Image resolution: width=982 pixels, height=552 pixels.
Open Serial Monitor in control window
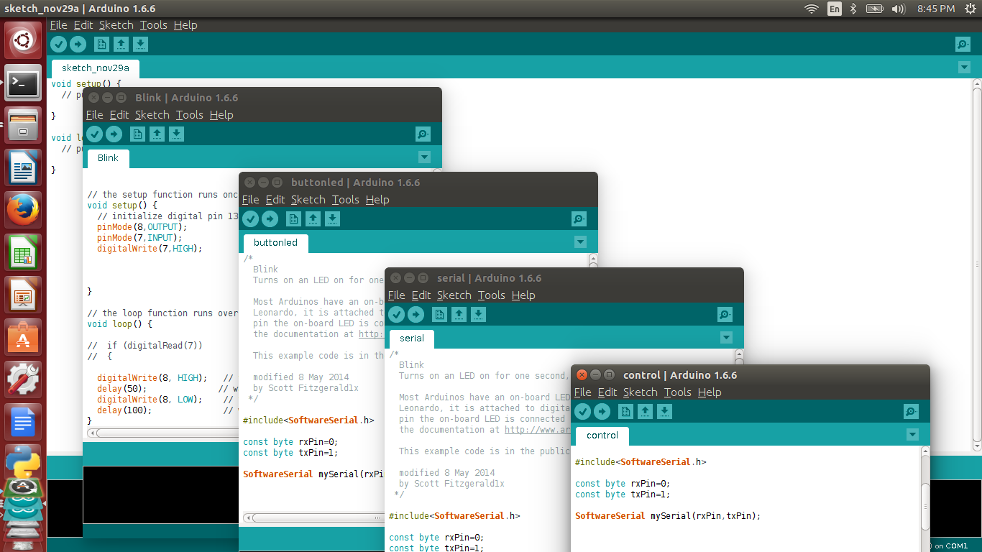coord(911,412)
